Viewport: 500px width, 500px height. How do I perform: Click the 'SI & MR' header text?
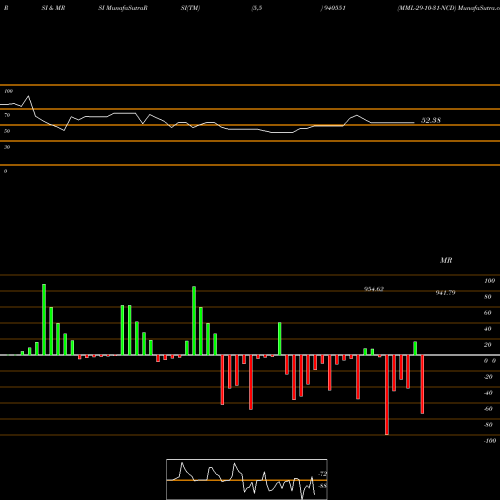point(53,8)
